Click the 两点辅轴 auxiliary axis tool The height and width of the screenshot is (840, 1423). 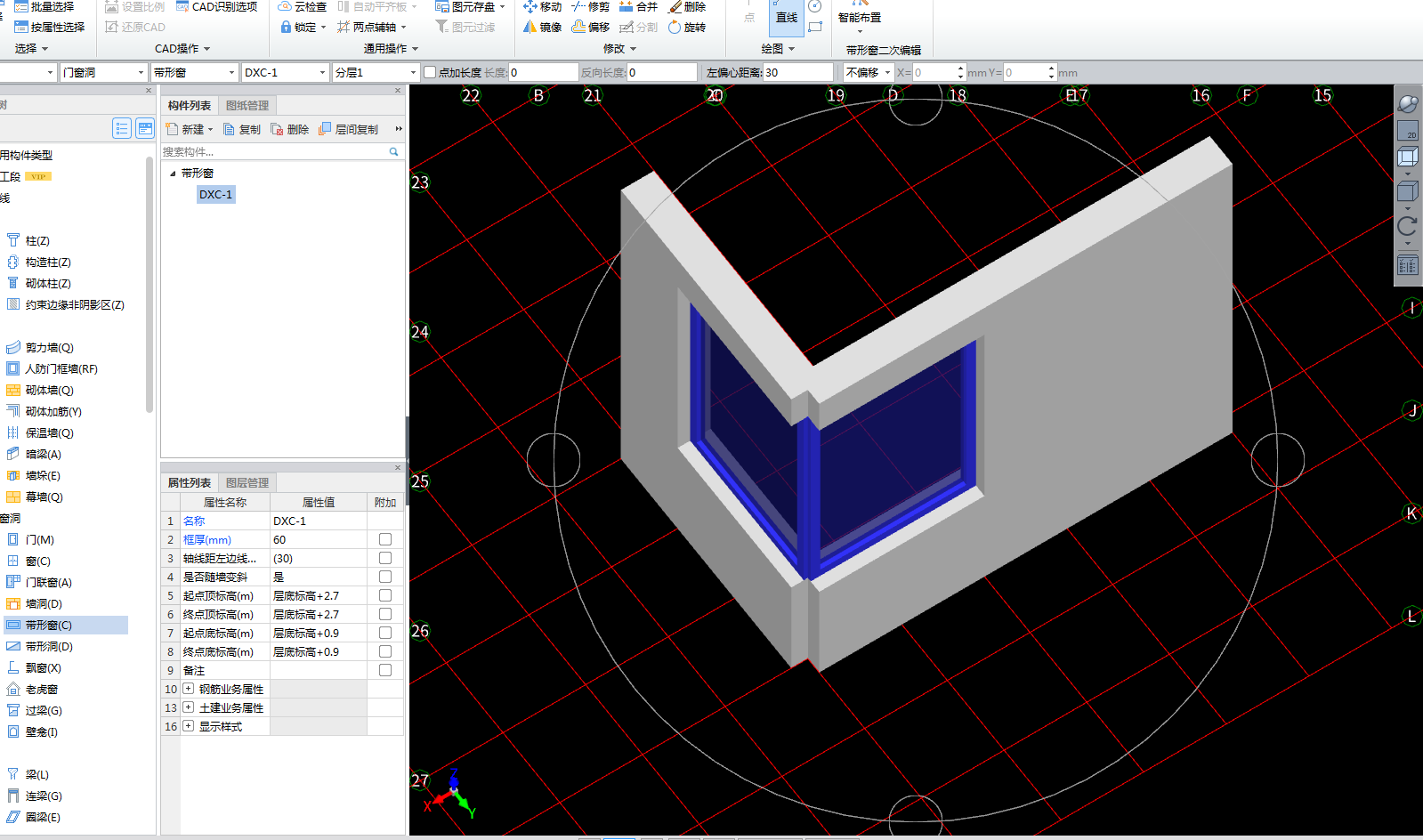point(370,27)
